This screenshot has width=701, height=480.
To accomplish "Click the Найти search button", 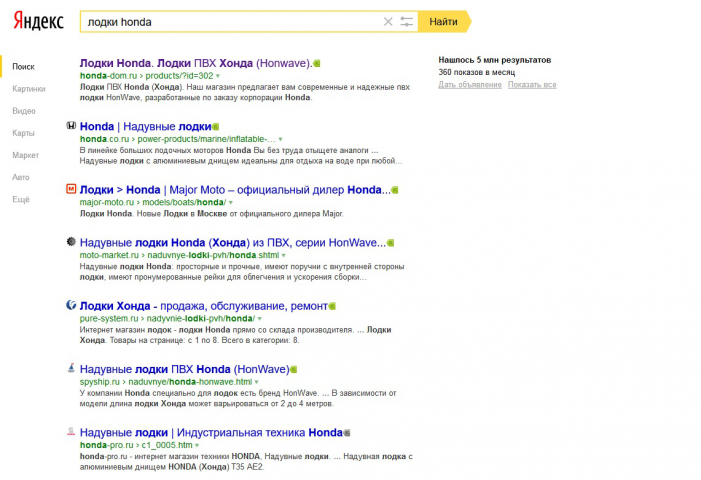I will [x=444, y=21].
